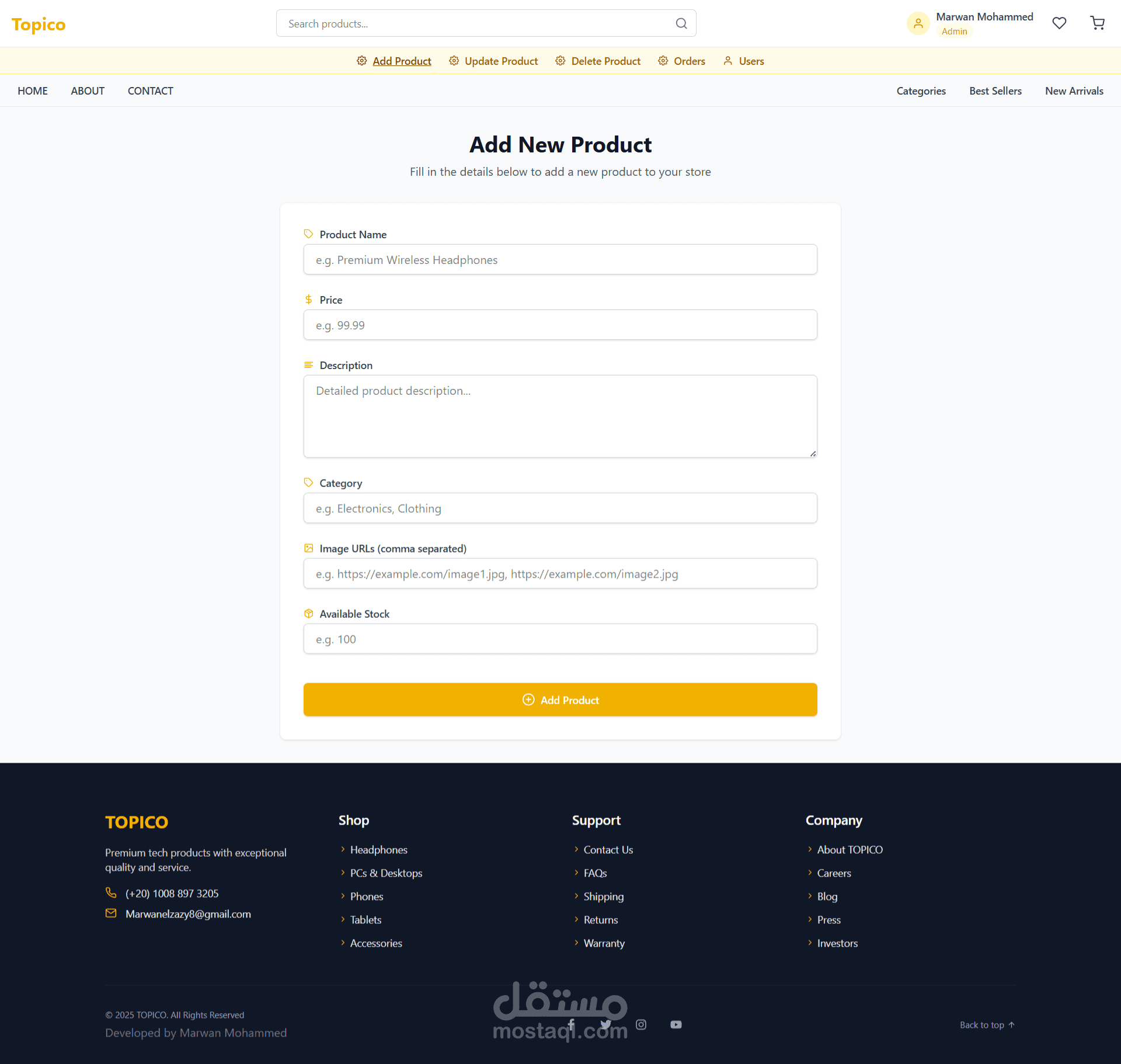Click the gear icon beside Orders

[663, 61]
